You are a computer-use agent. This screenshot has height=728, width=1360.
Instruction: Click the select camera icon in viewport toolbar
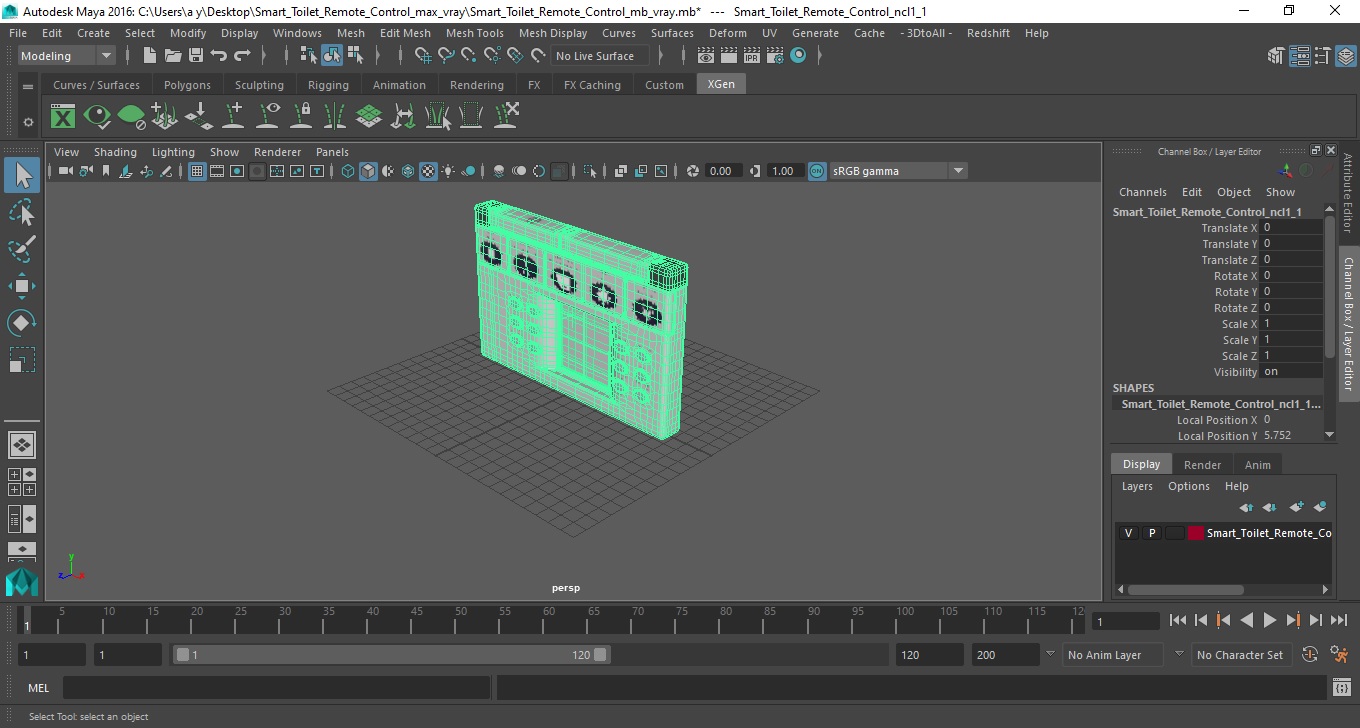coord(66,171)
